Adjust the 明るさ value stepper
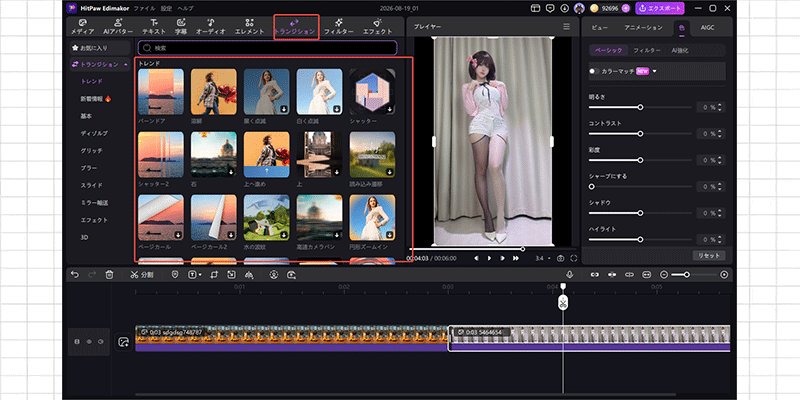This screenshot has width=800, height=400. [720, 107]
